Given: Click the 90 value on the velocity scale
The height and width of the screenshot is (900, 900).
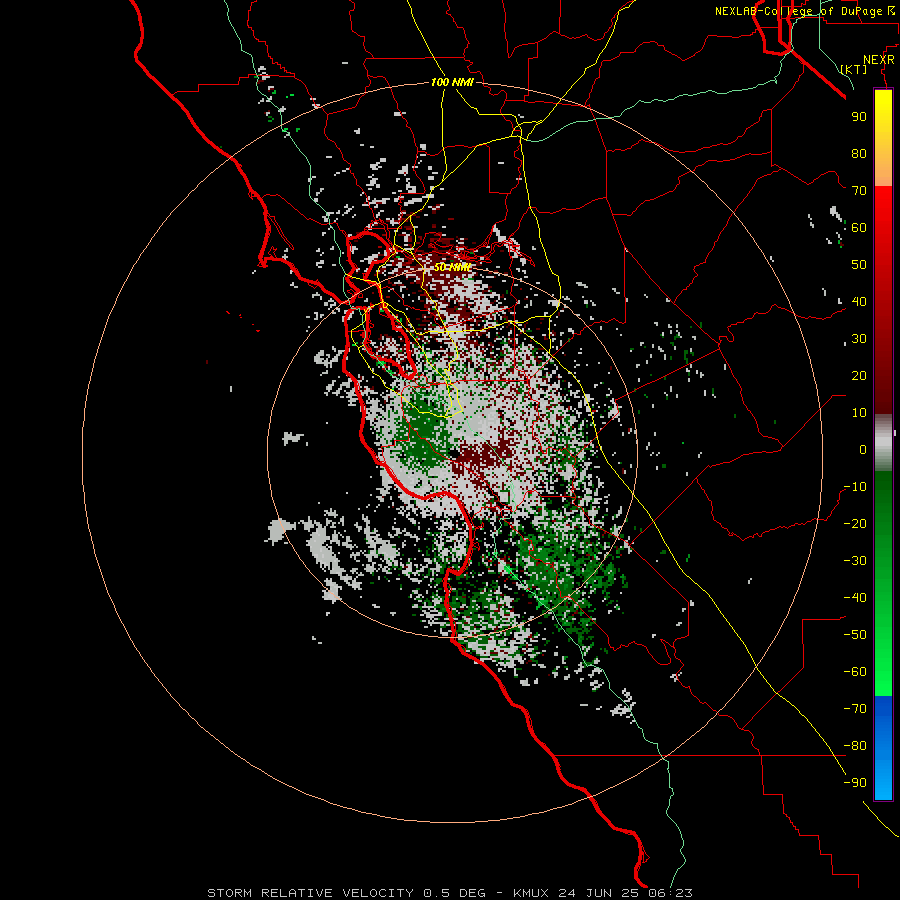Looking at the screenshot, I should tap(859, 117).
